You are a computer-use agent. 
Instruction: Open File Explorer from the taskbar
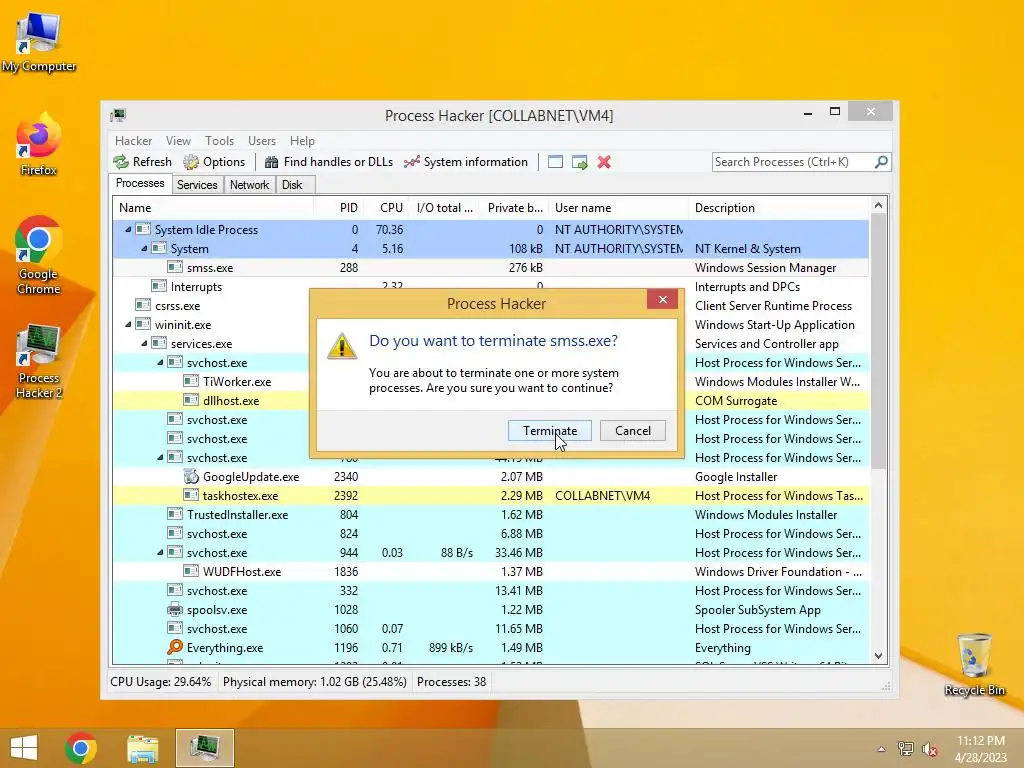142,748
